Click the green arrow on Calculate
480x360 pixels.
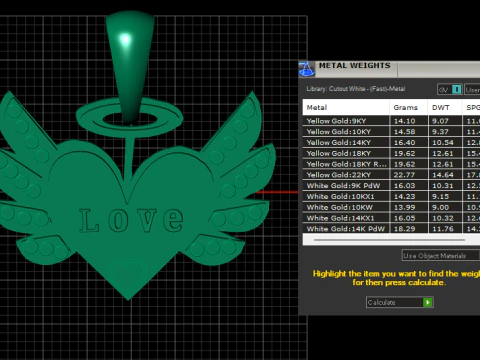point(427,302)
